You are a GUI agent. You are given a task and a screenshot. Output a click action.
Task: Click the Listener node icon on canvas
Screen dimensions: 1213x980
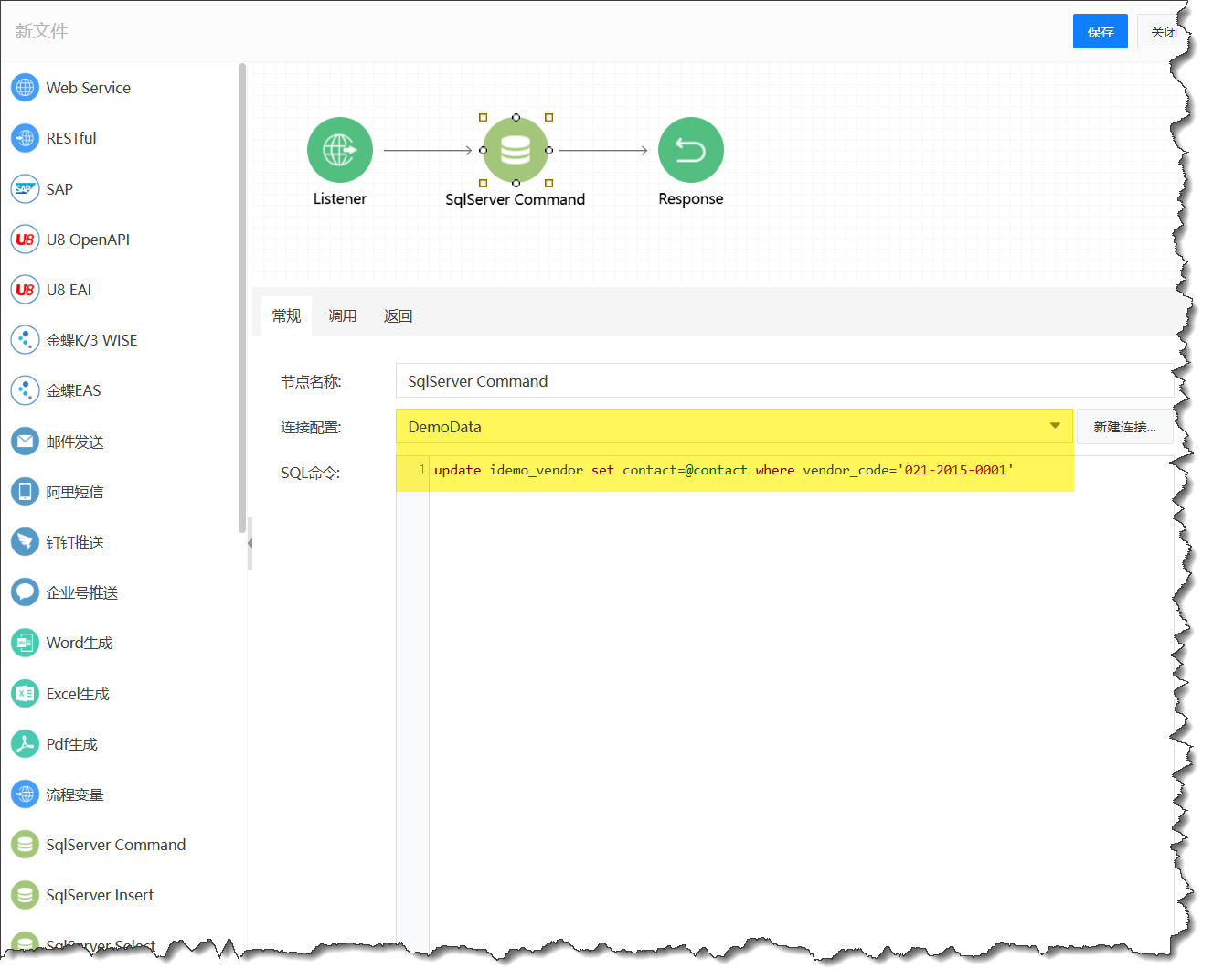pos(339,150)
